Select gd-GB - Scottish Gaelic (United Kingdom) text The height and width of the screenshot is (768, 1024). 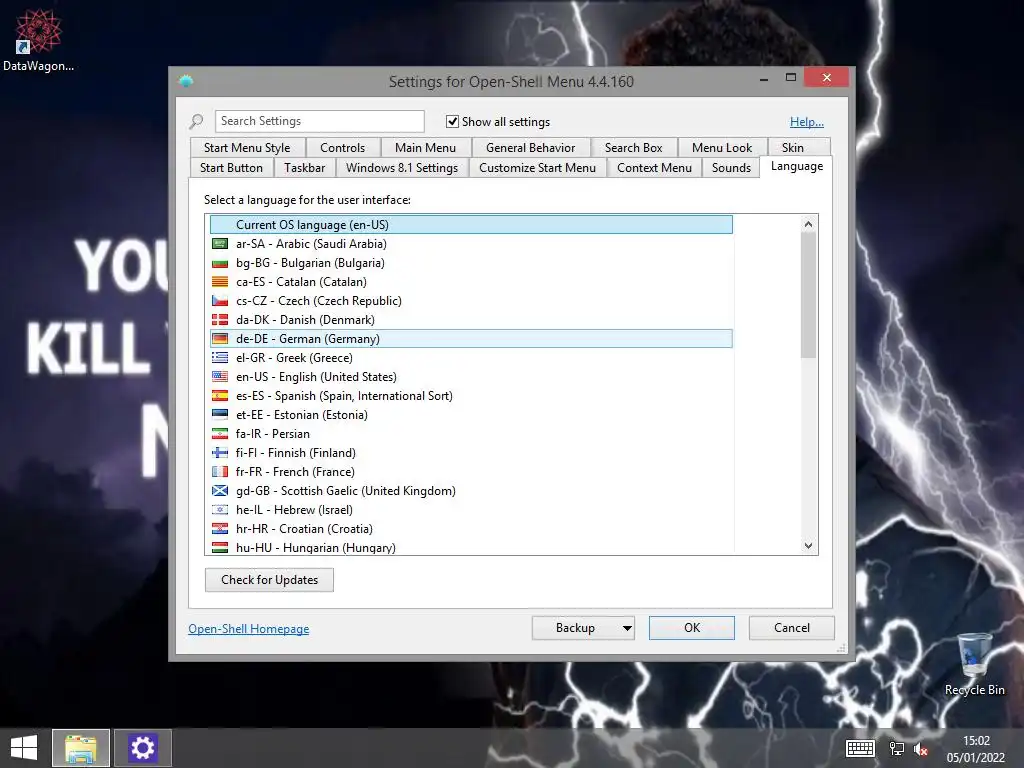click(345, 490)
